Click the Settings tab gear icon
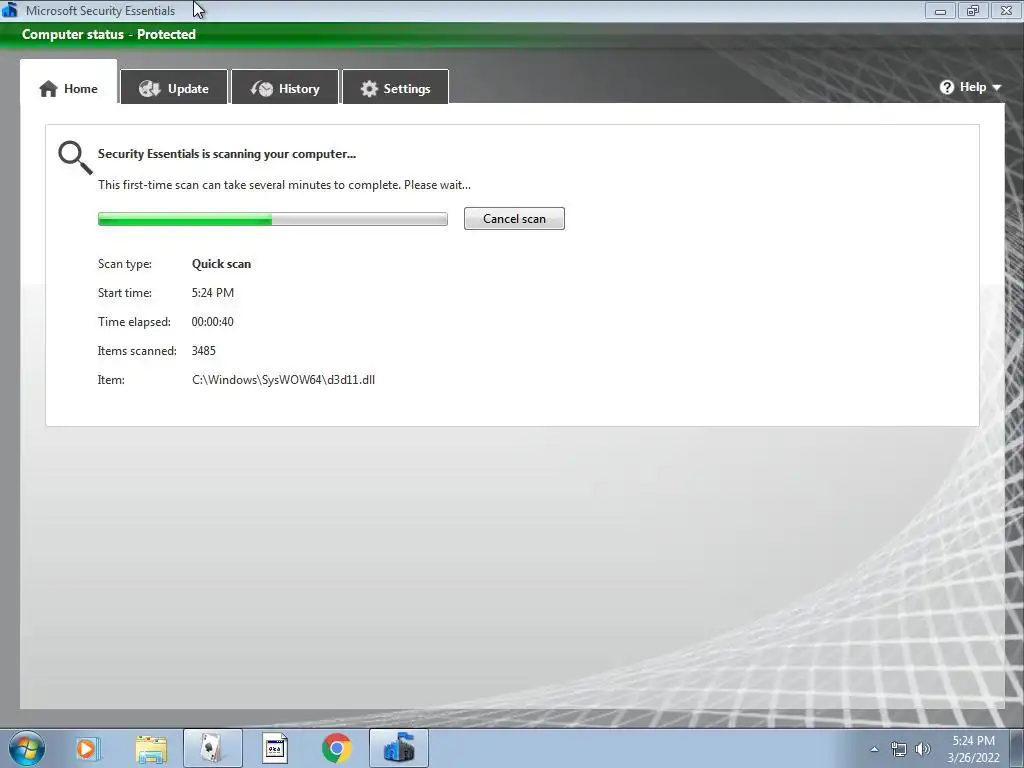Screen dimensions: 1024x768 pos(369,89)
